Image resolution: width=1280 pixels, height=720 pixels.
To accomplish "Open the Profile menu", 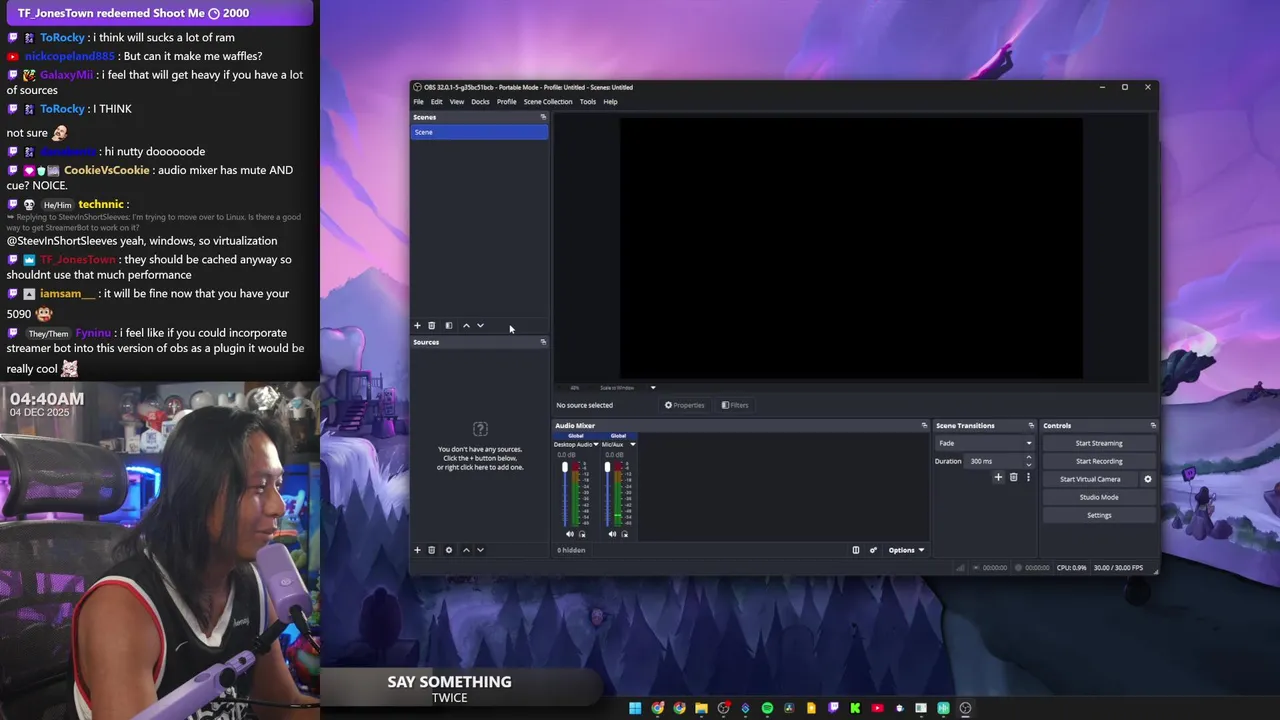I will click(507, 102).
